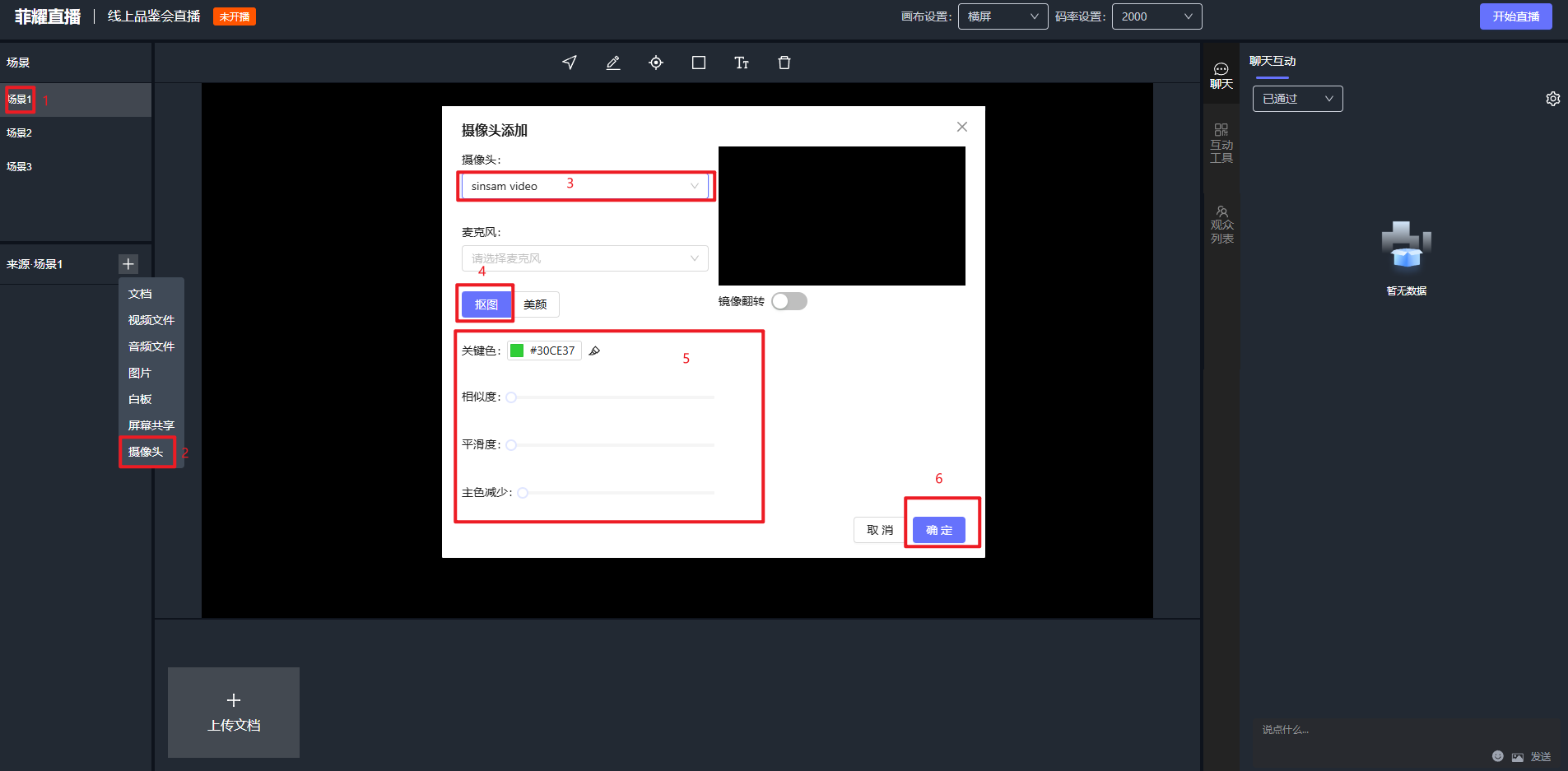Select the text tool icon

[x=742, y=63]
